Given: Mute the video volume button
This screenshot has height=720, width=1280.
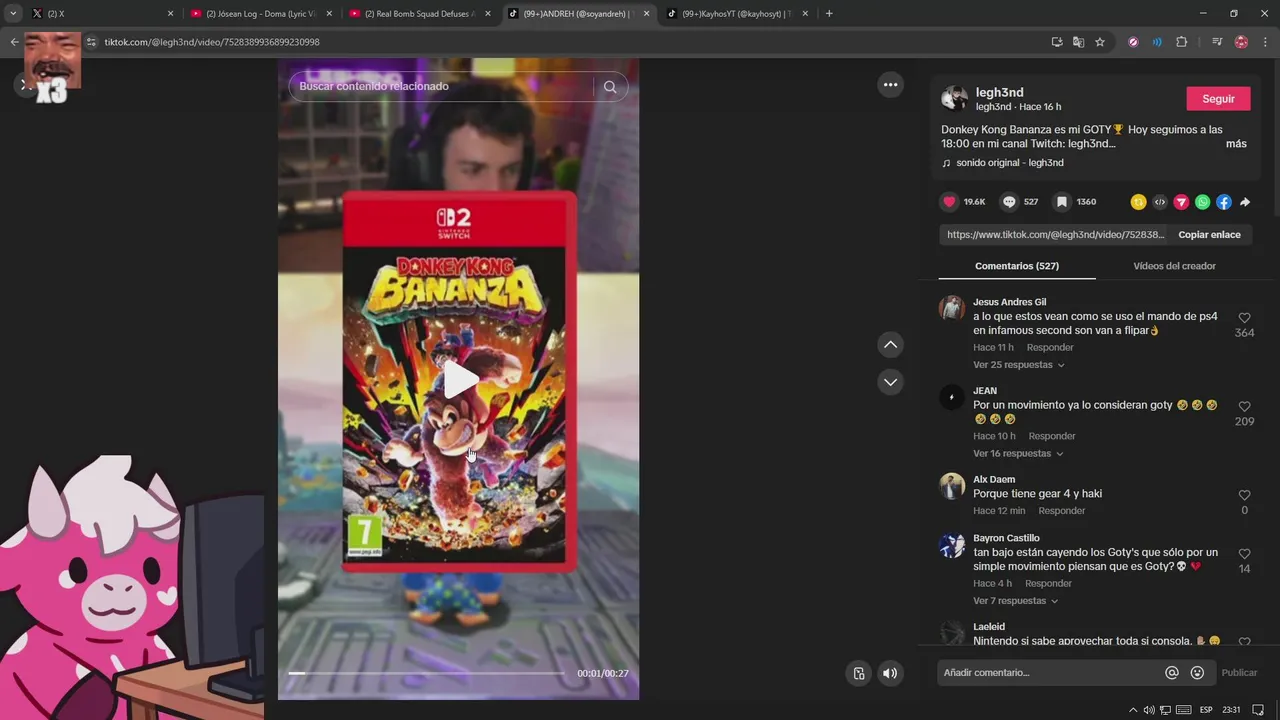Looking at the screenshot, I should [x=890, y=673].
